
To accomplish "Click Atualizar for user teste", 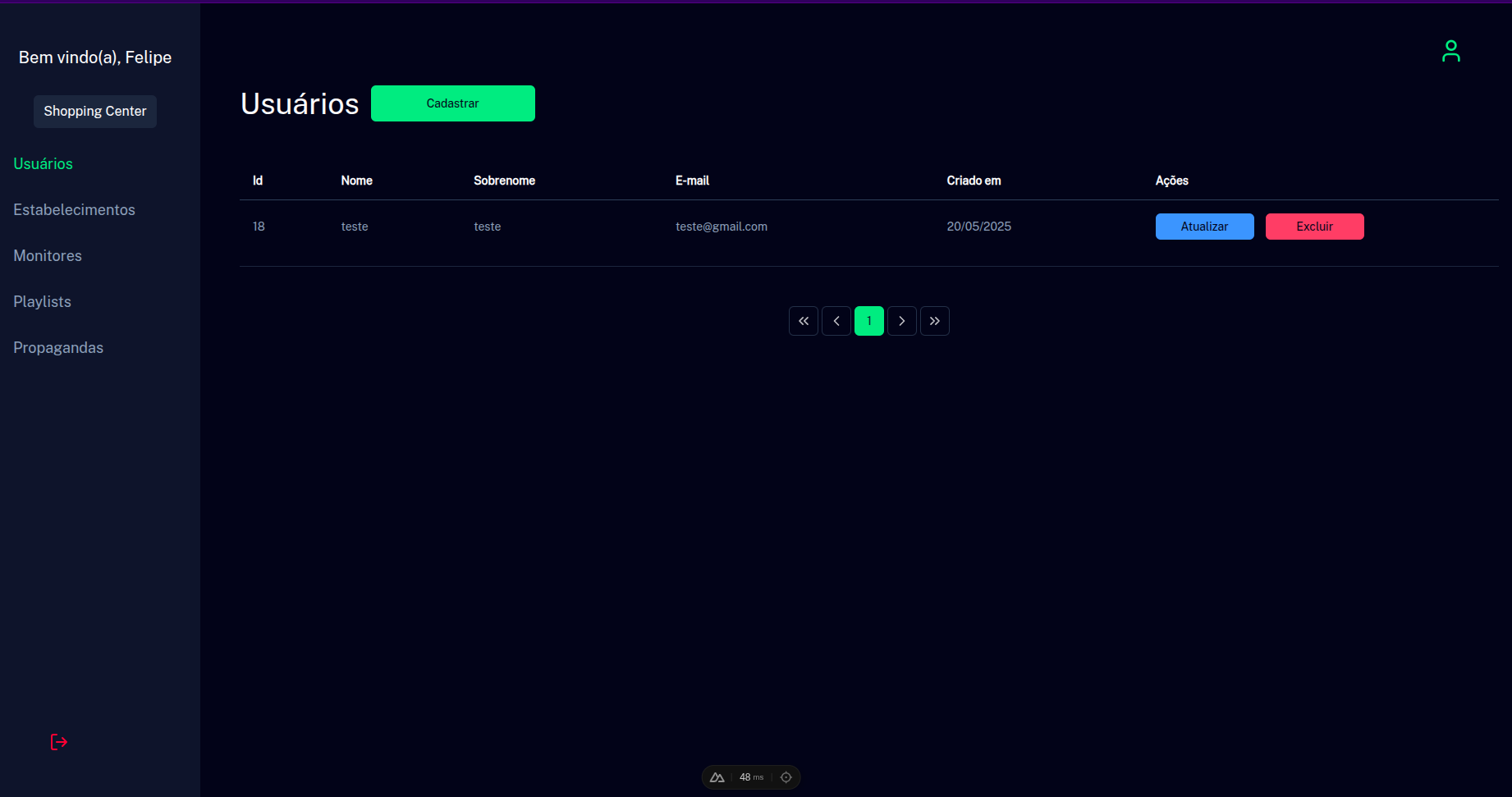I will pyautogui.click(x=1204, y=227).
